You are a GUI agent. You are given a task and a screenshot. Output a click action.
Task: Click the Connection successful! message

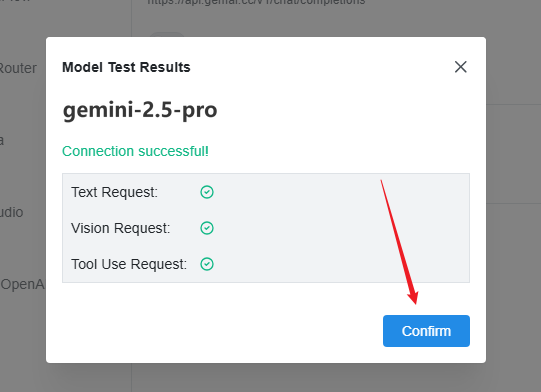coord(135,151)
